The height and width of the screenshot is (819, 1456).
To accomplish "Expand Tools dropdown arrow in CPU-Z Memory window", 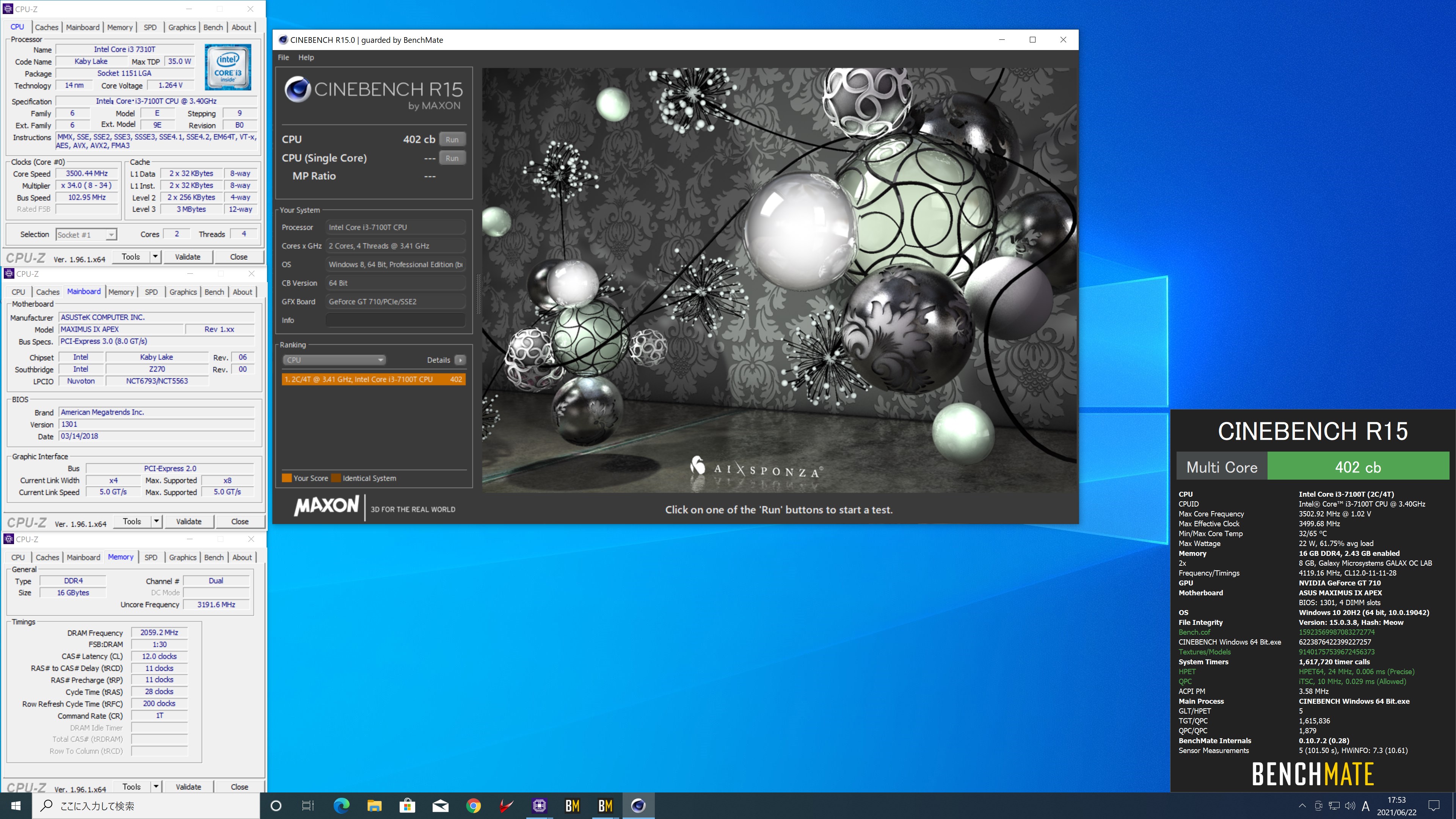I will click(x=156, y=787).
